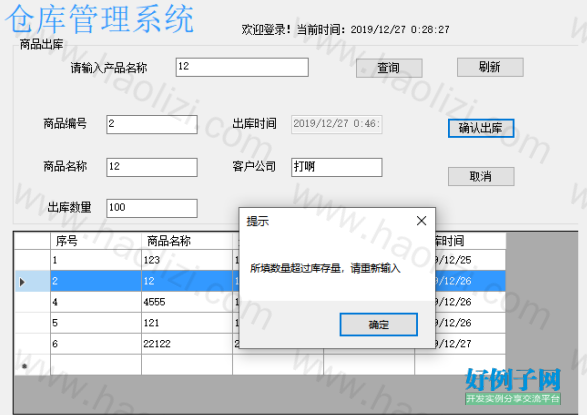Click the 商品编号 input field
Screen dimensions: 587x415
pos(152,124)
